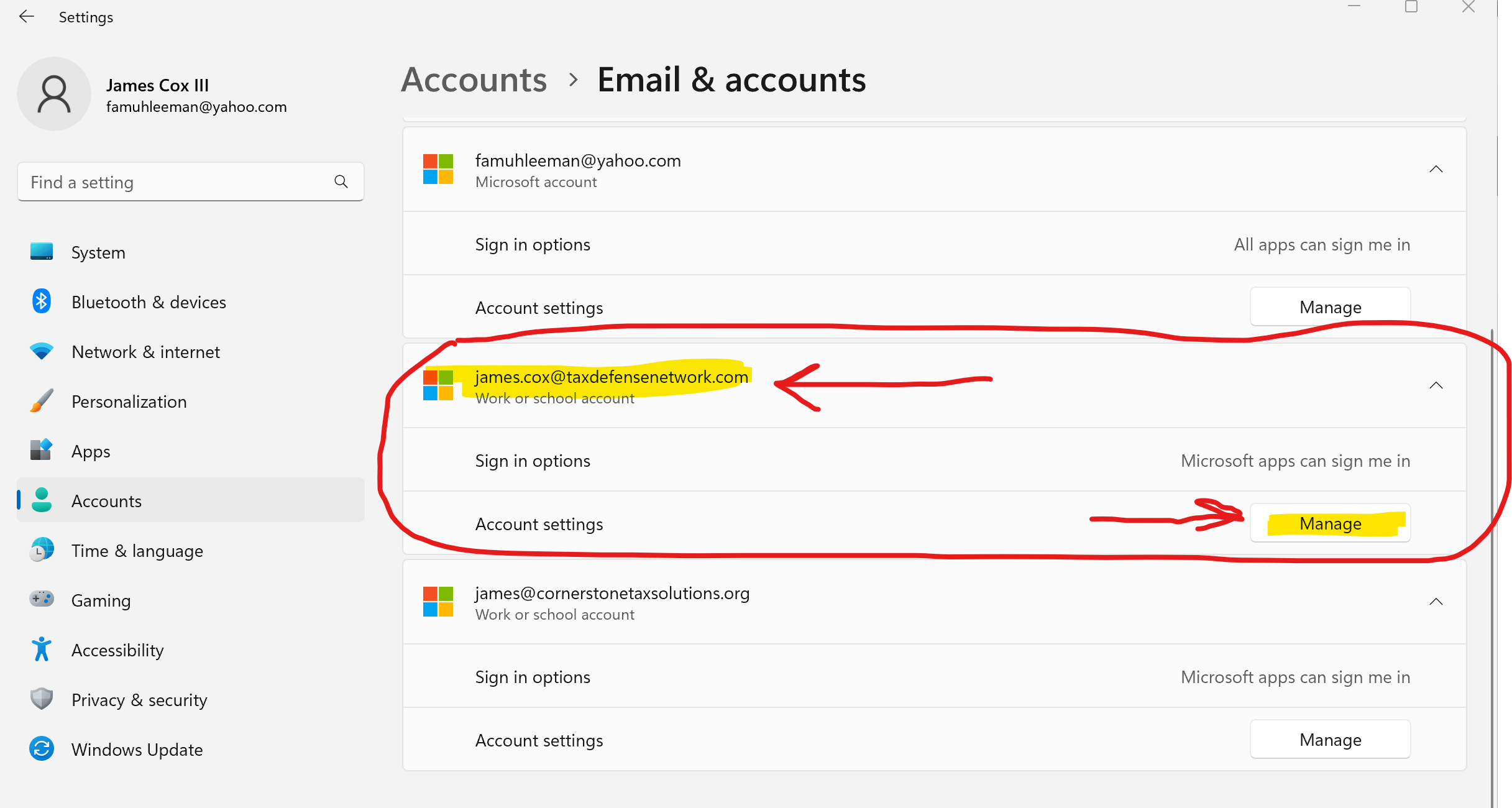Open Sign in options for famuhleeman@yahoo.com

(934, 244)
